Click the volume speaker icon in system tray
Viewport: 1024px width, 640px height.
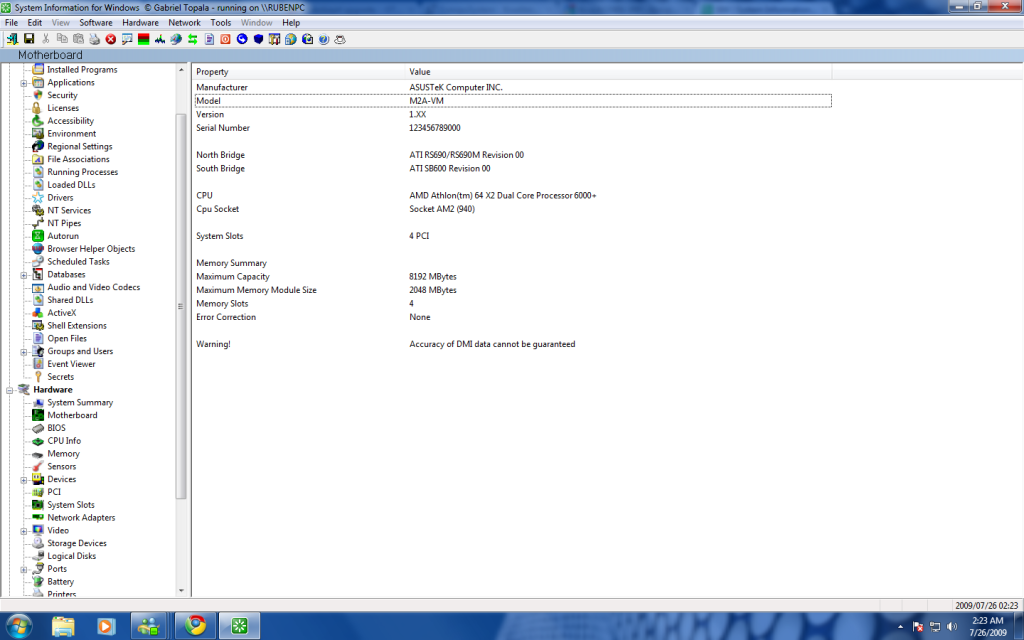pyautogui.click(x=952, y=626)
